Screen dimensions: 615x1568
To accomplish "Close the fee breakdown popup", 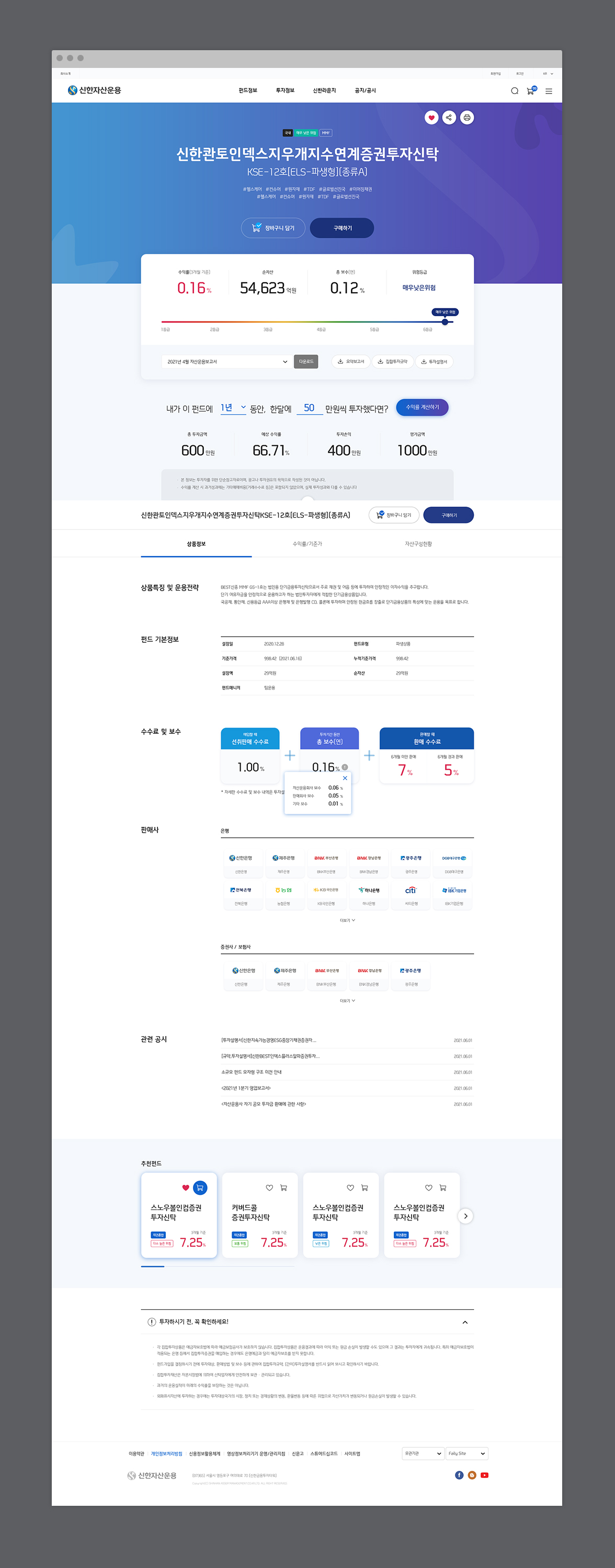I will click(345, 778).
